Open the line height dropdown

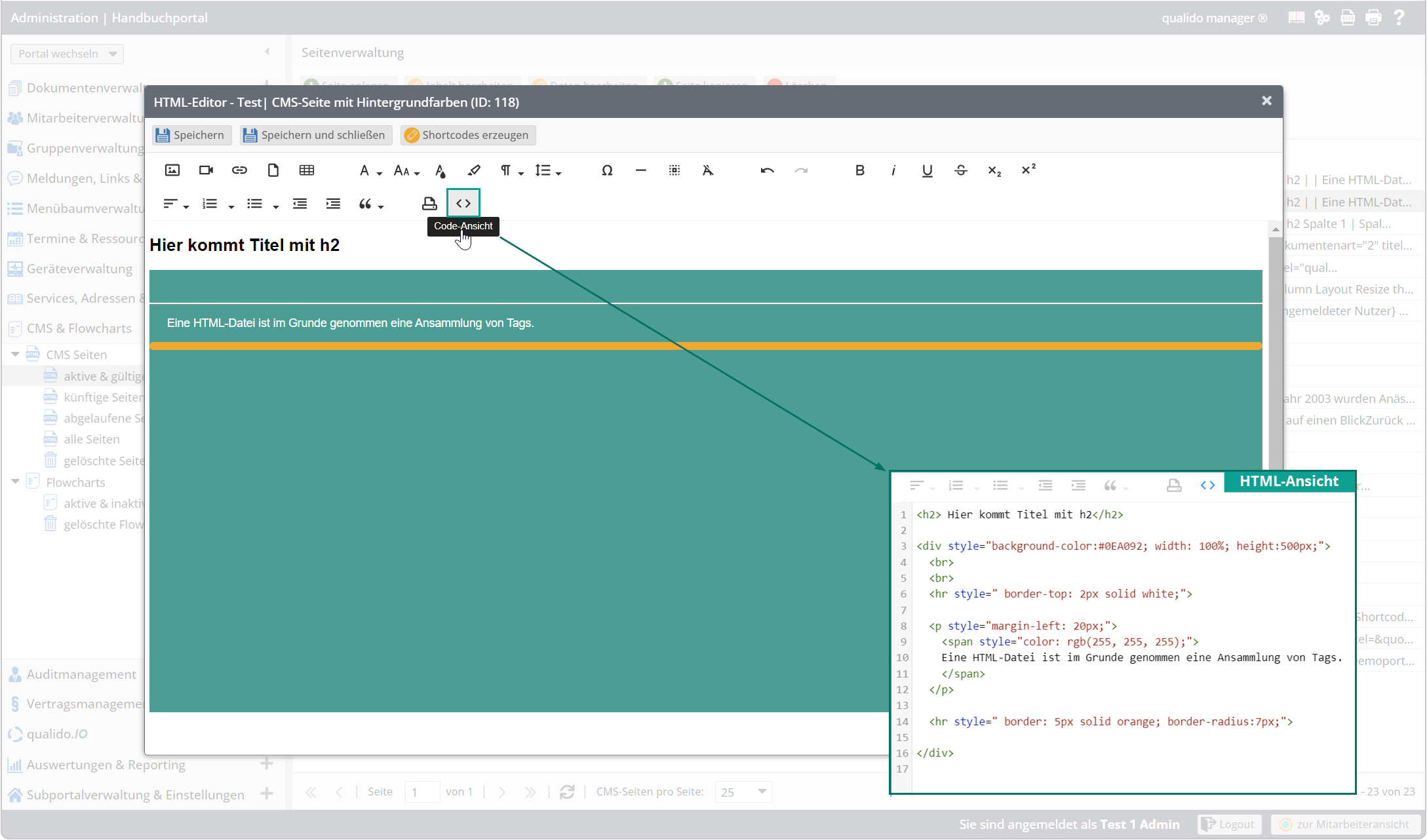click(x=548, y=171)
